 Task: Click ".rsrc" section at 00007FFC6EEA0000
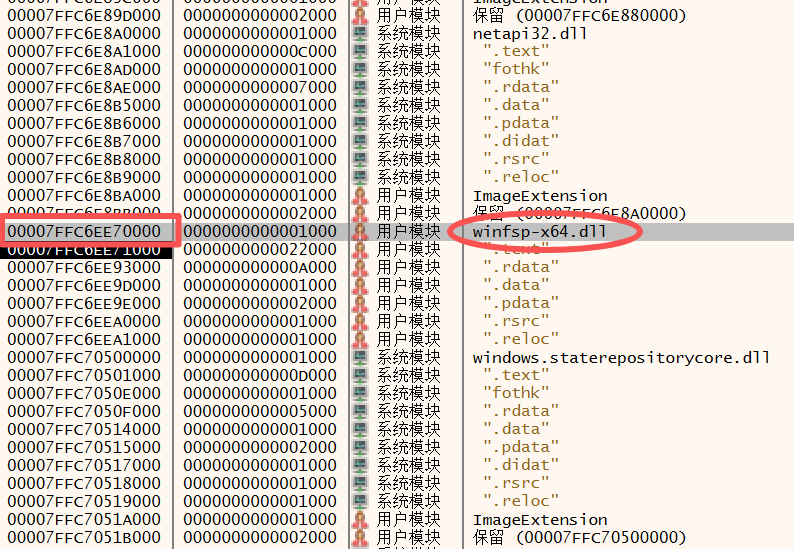(515, 321)
